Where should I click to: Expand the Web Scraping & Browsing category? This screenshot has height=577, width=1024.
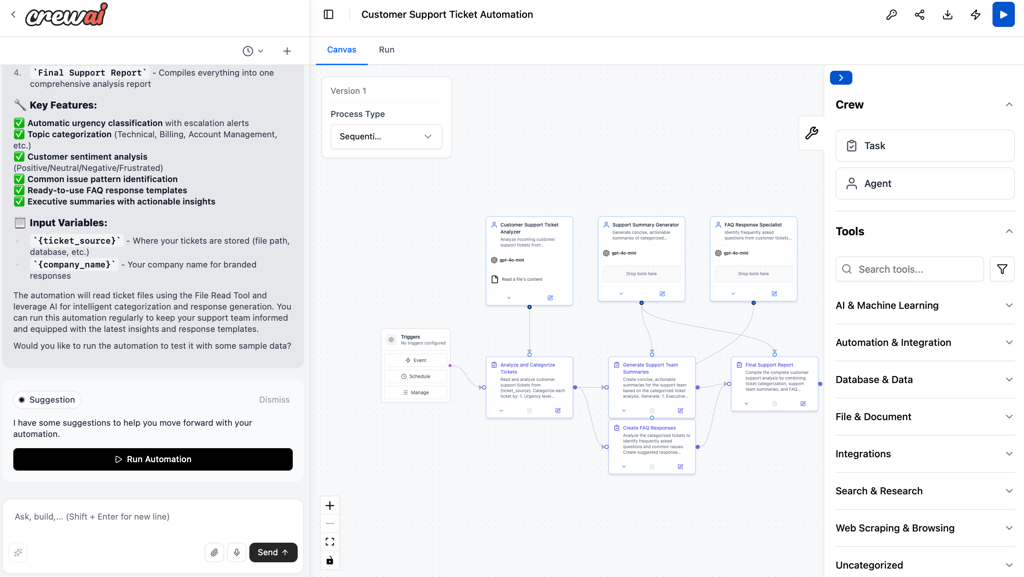coord(925,528)
